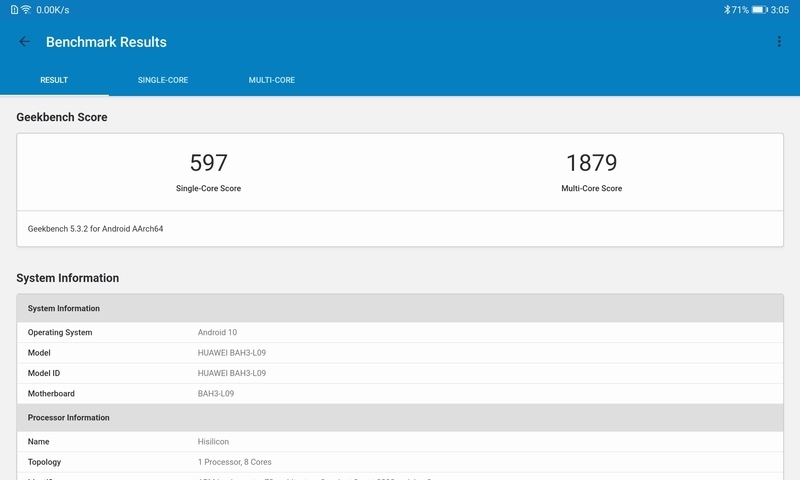Tap the 0.00K/s network speed indicator

point(53,10)
